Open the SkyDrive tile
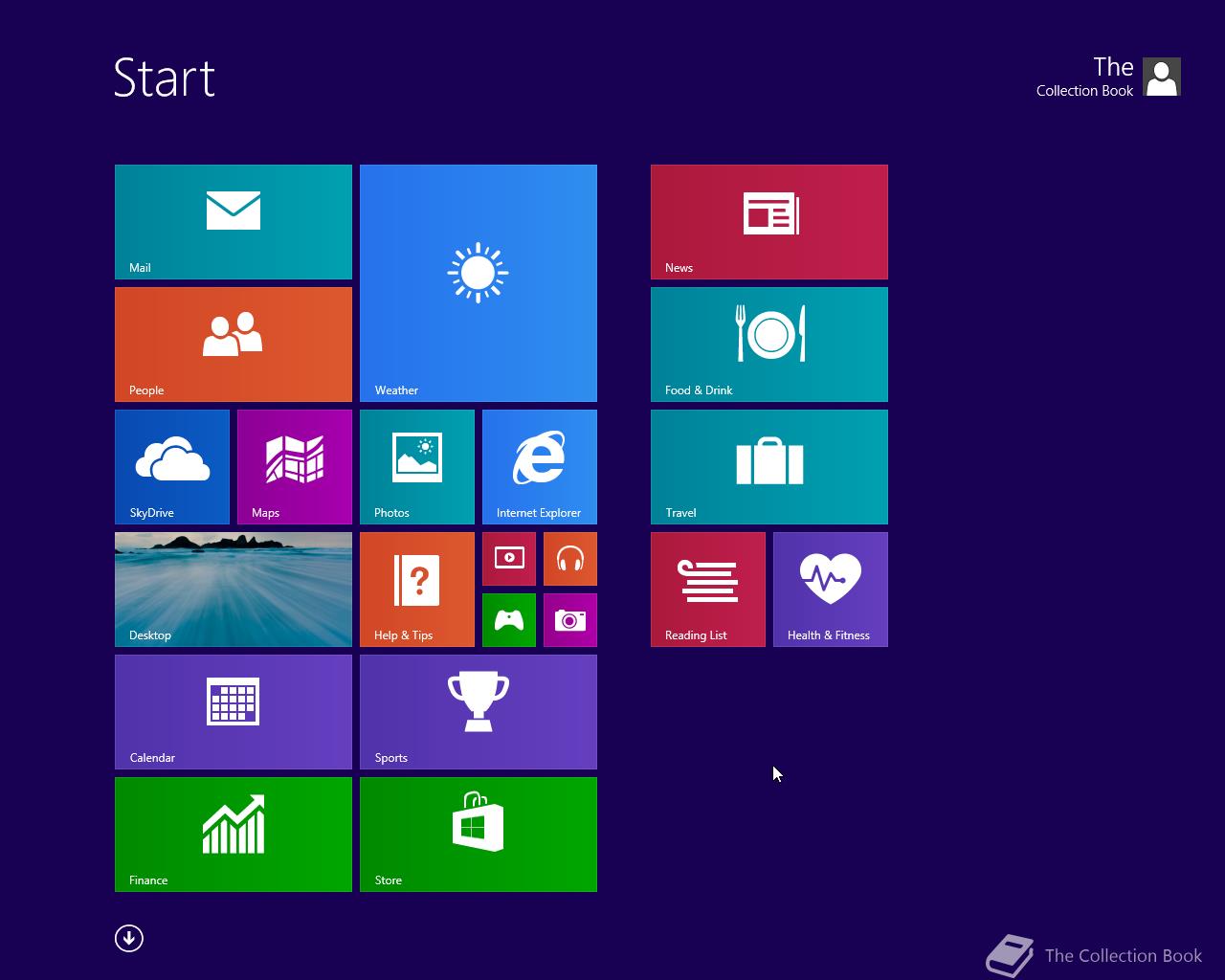This screenshot has width=1225, height=980. point(172,467)
